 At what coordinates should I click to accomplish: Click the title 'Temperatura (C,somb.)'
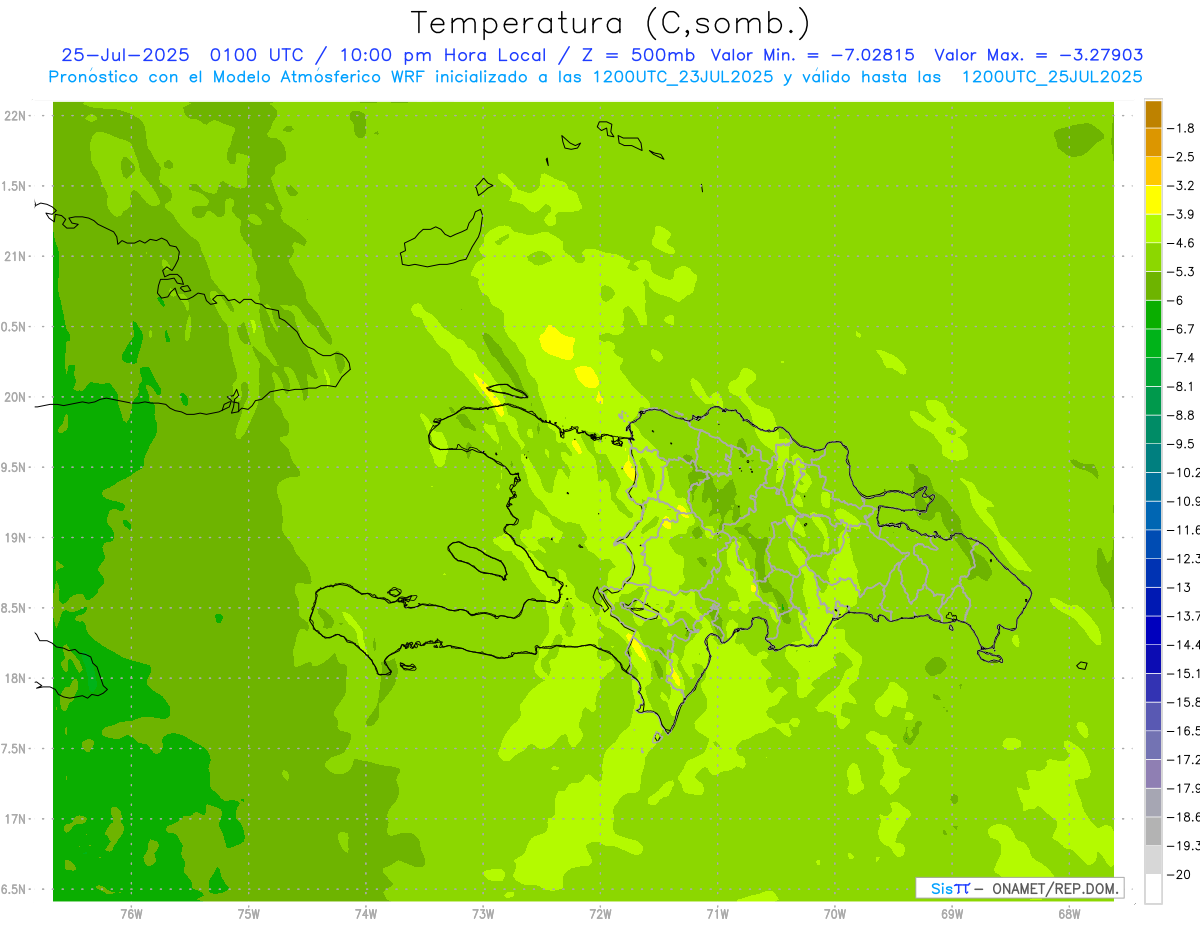click(610, 22)
